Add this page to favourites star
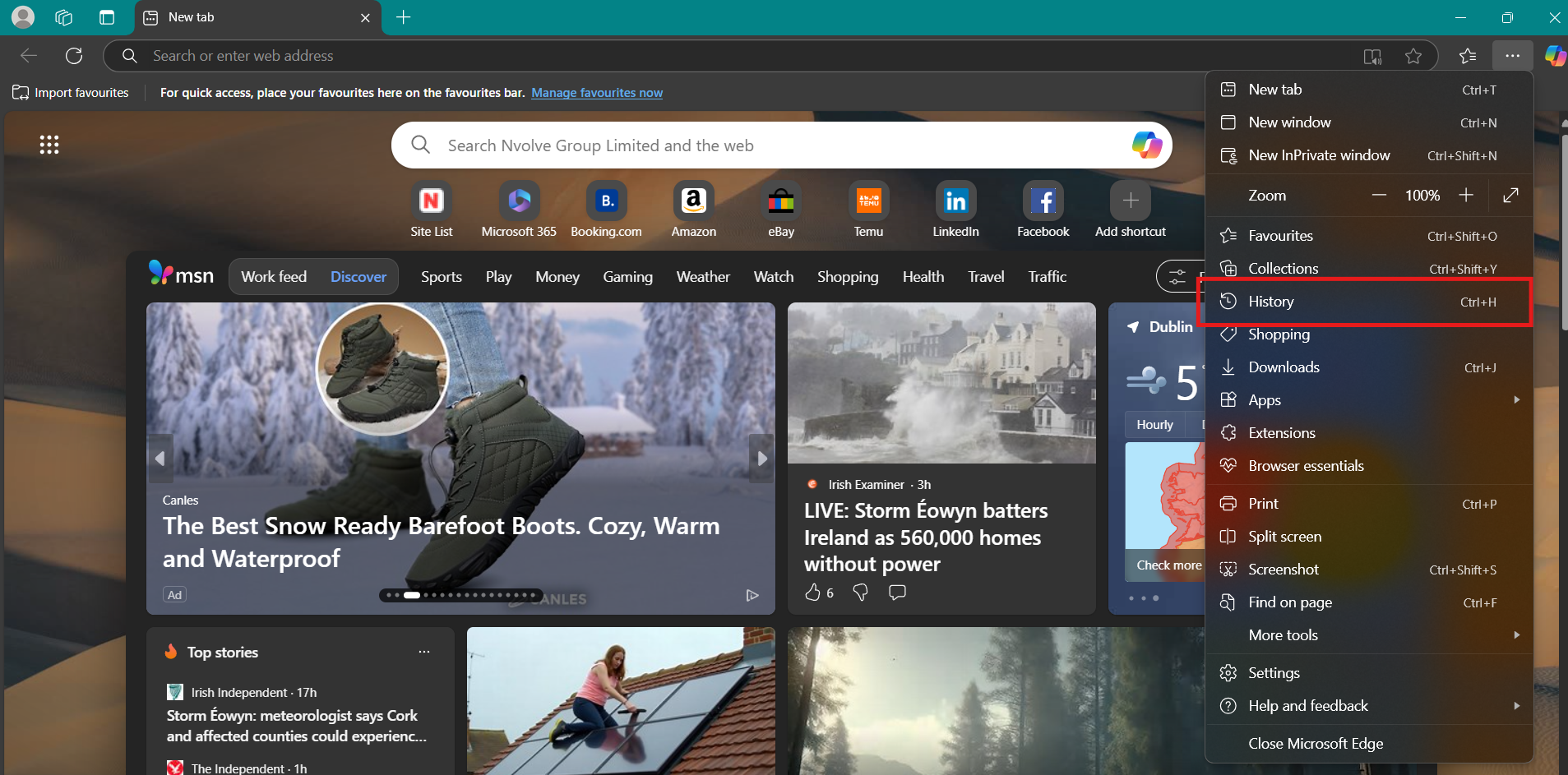The width and height of the screenshot is (1568, 775). point(1413,56)
